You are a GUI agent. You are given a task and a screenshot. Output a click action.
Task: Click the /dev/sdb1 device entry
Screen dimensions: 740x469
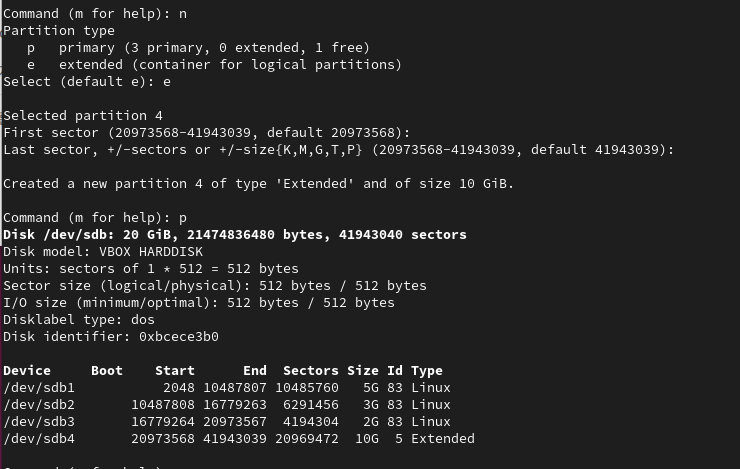point(39,387)
